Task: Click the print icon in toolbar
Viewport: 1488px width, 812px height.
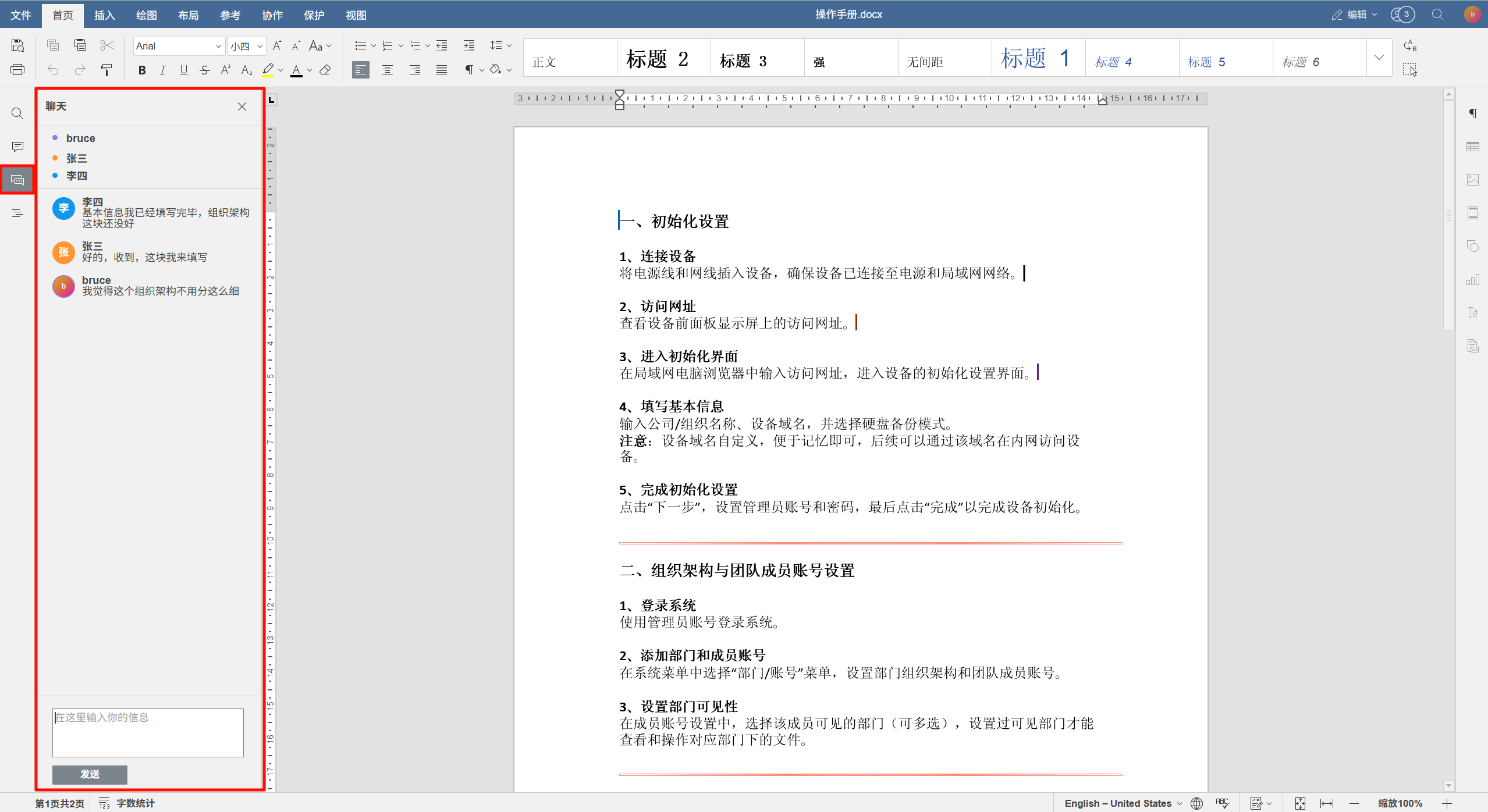Action: [x=17, y=70]
